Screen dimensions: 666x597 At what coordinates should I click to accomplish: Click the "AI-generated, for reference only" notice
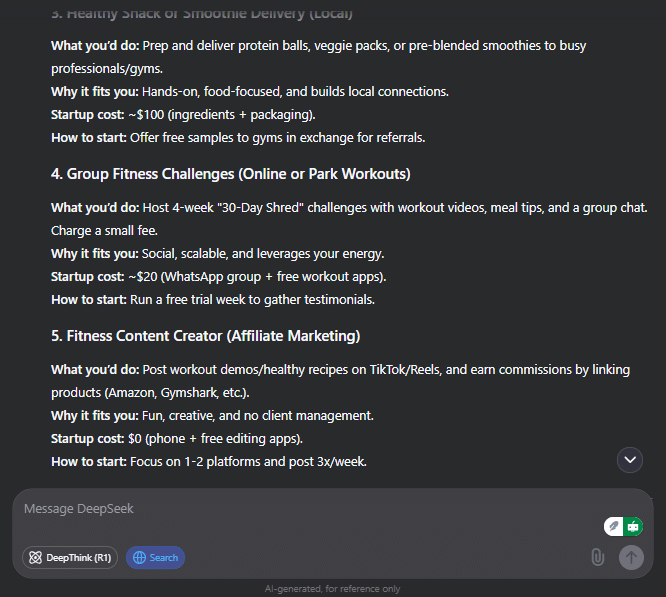click(x=333, y=588)
